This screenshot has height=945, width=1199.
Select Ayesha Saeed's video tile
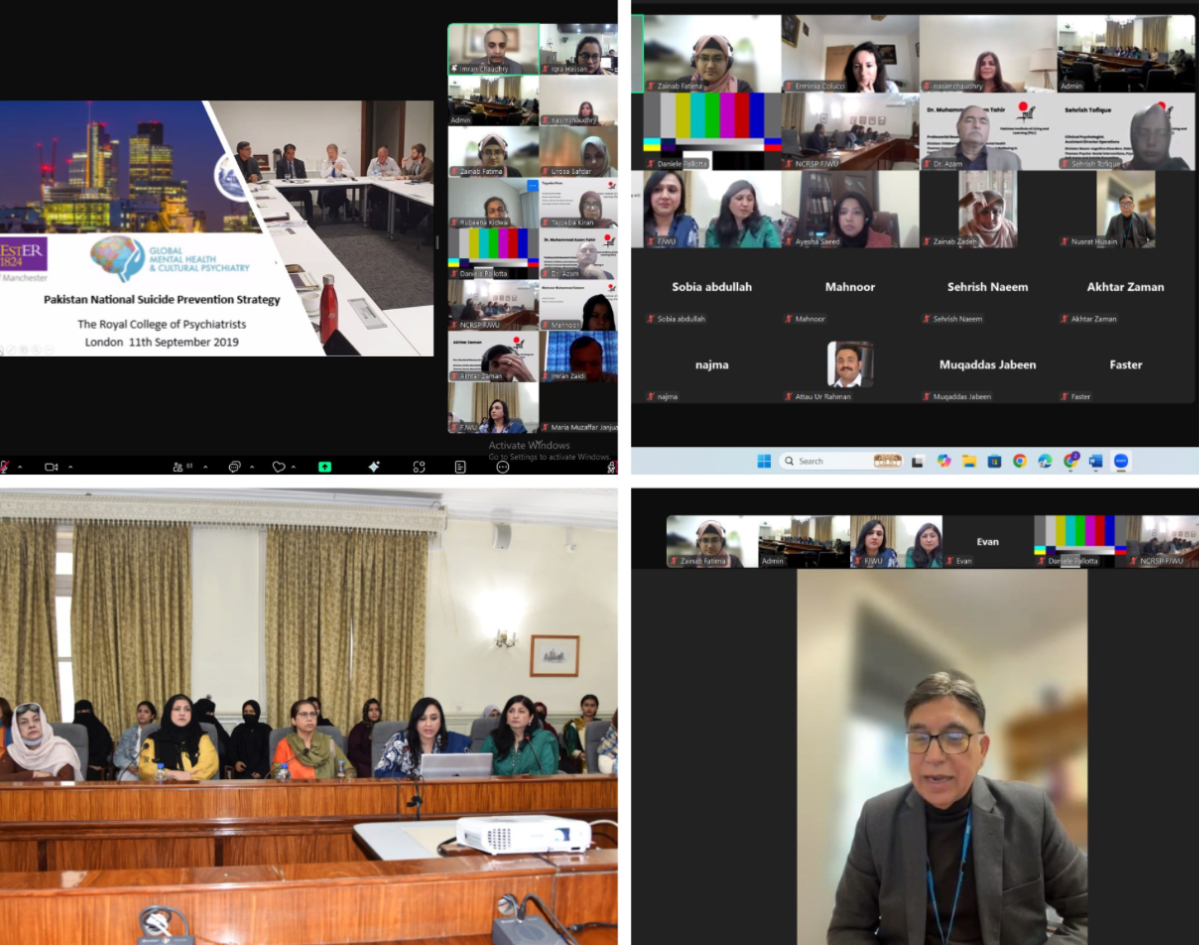850,209
